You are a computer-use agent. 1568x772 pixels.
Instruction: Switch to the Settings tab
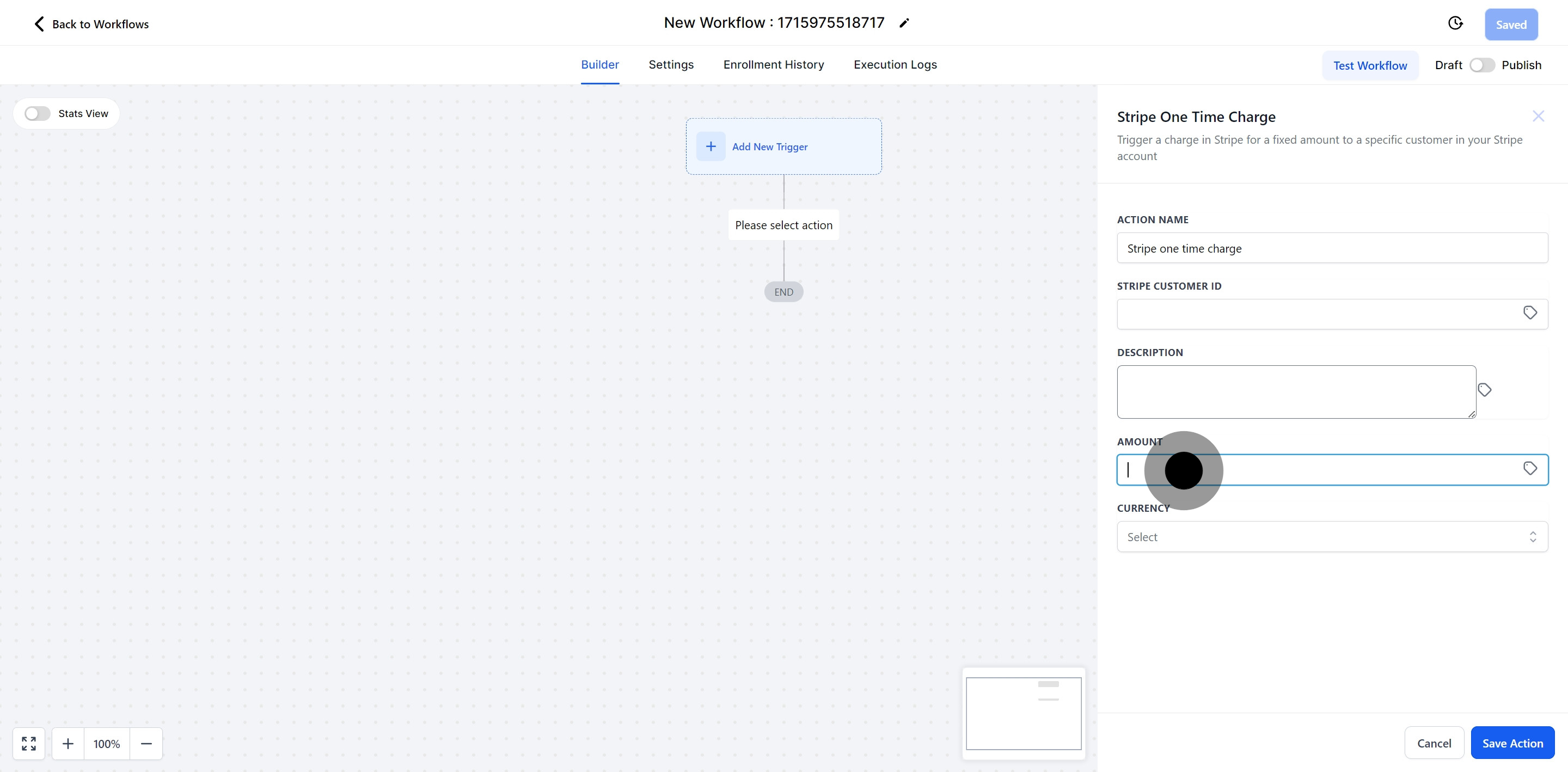(671, 65)
